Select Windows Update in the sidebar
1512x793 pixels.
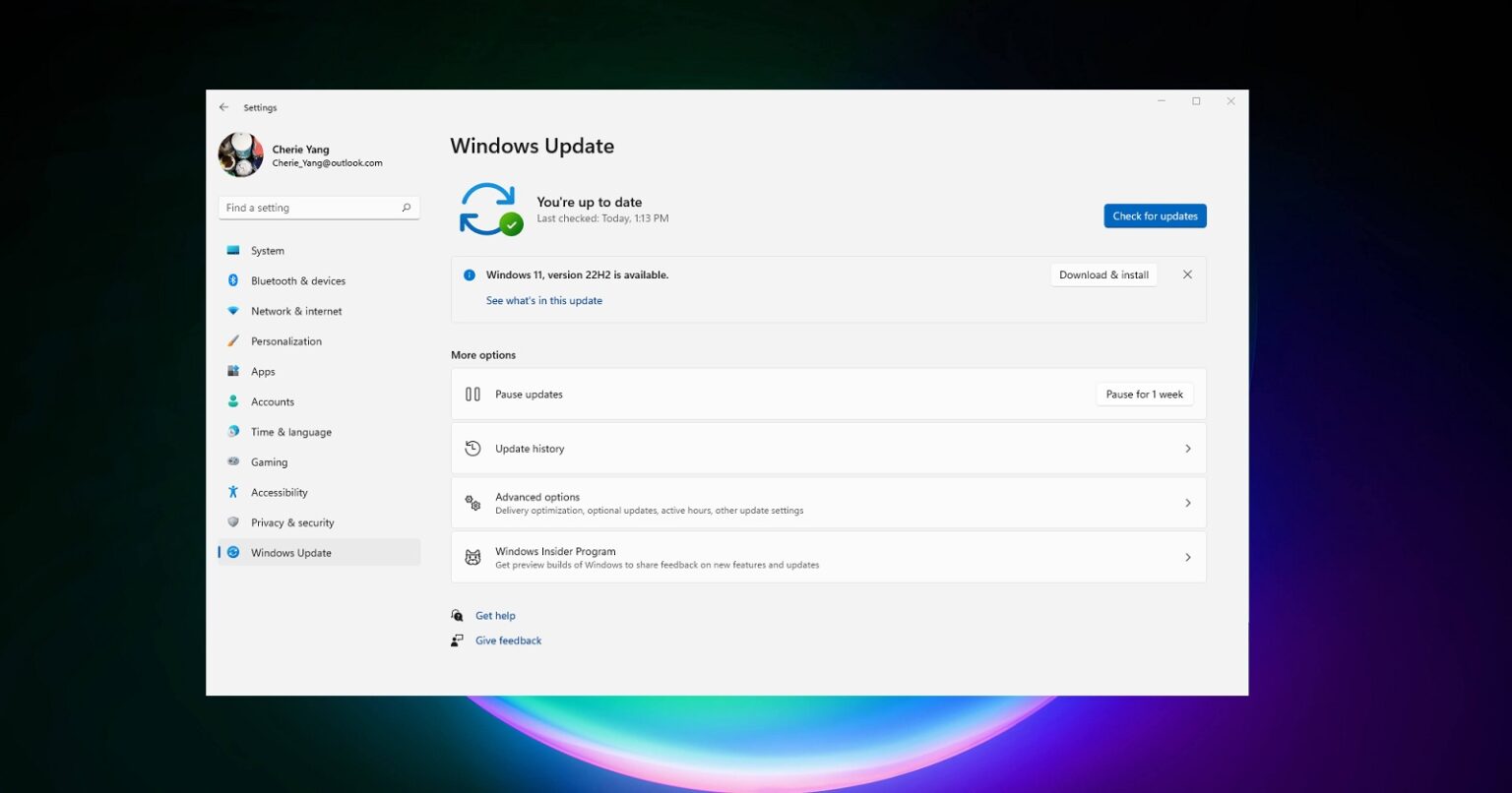click(290, 552)
